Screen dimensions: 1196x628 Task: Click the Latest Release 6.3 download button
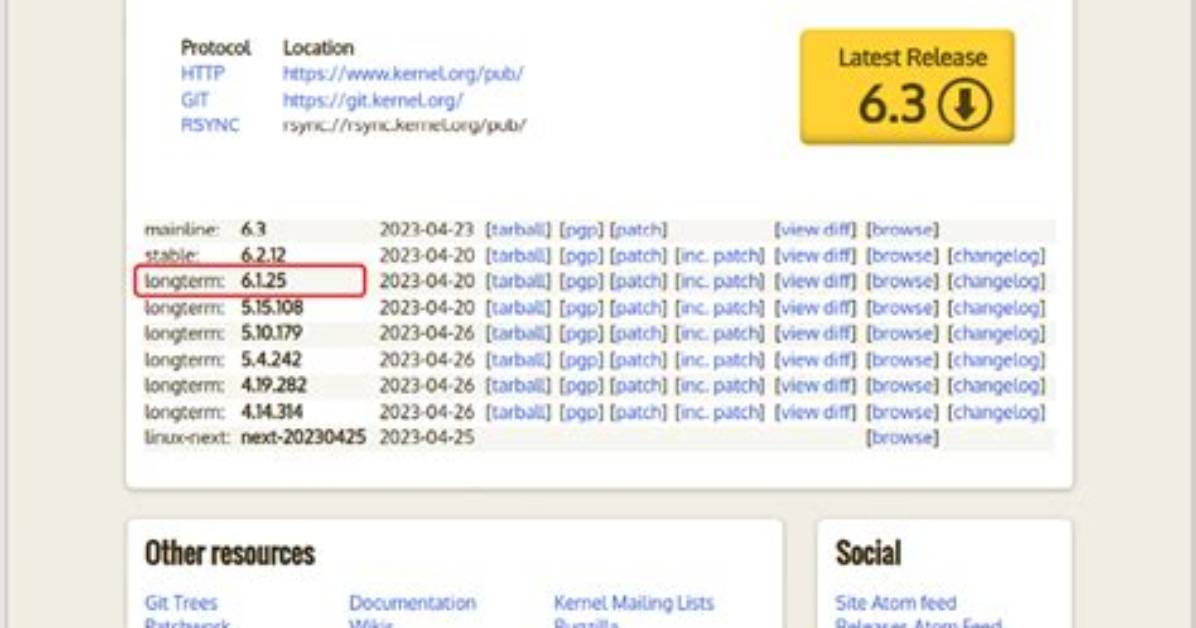907,86
